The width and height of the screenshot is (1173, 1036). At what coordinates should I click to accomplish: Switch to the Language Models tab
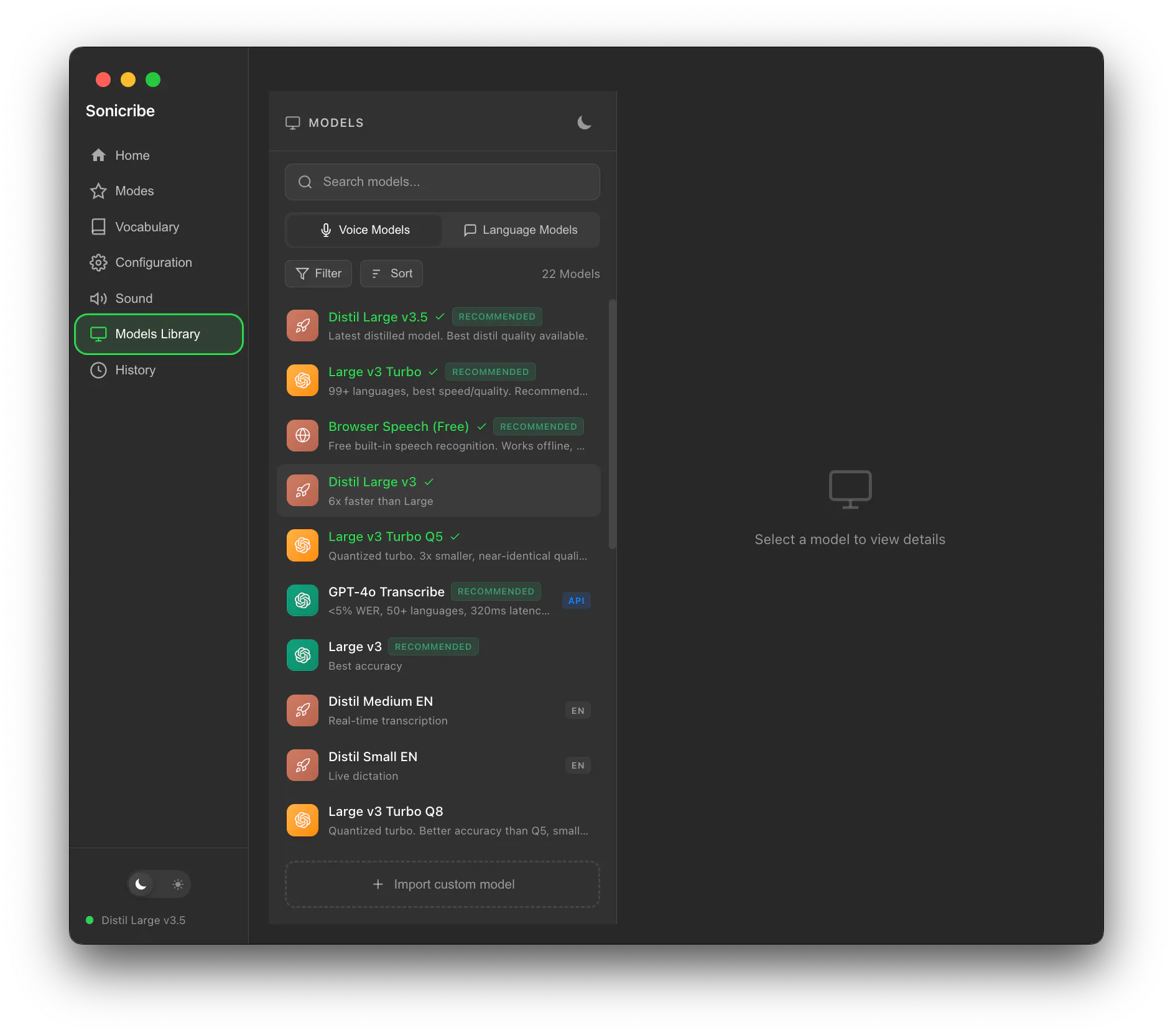pyautogui.click(x=521, y=230)
